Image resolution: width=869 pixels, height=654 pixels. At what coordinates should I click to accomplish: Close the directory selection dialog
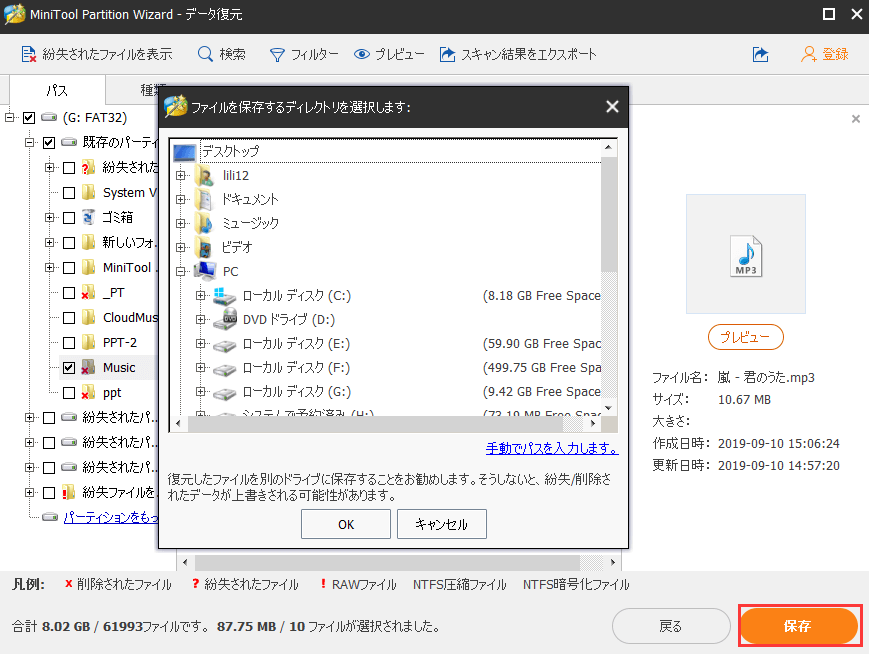[612, 106]
